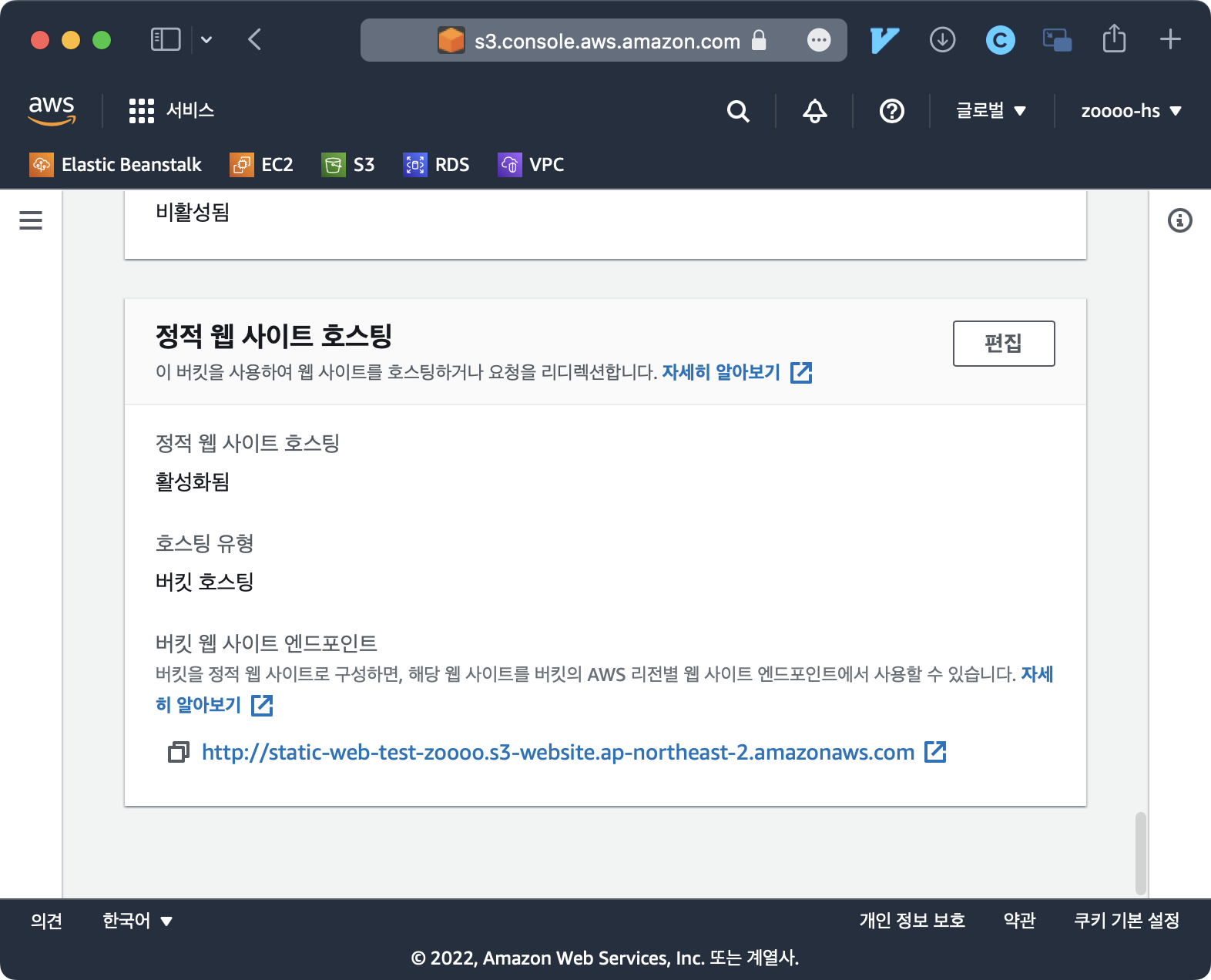Go back with Safari back arrow
The image size is (1211, 980).
coord(255,39)
